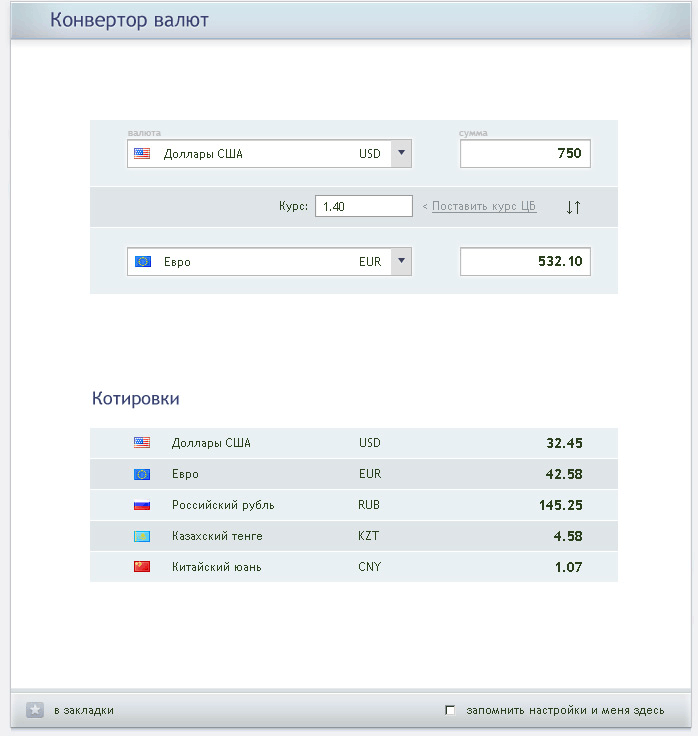Click the US flag in source currency selector
The image size is (698, 736).
pos(142,154)
